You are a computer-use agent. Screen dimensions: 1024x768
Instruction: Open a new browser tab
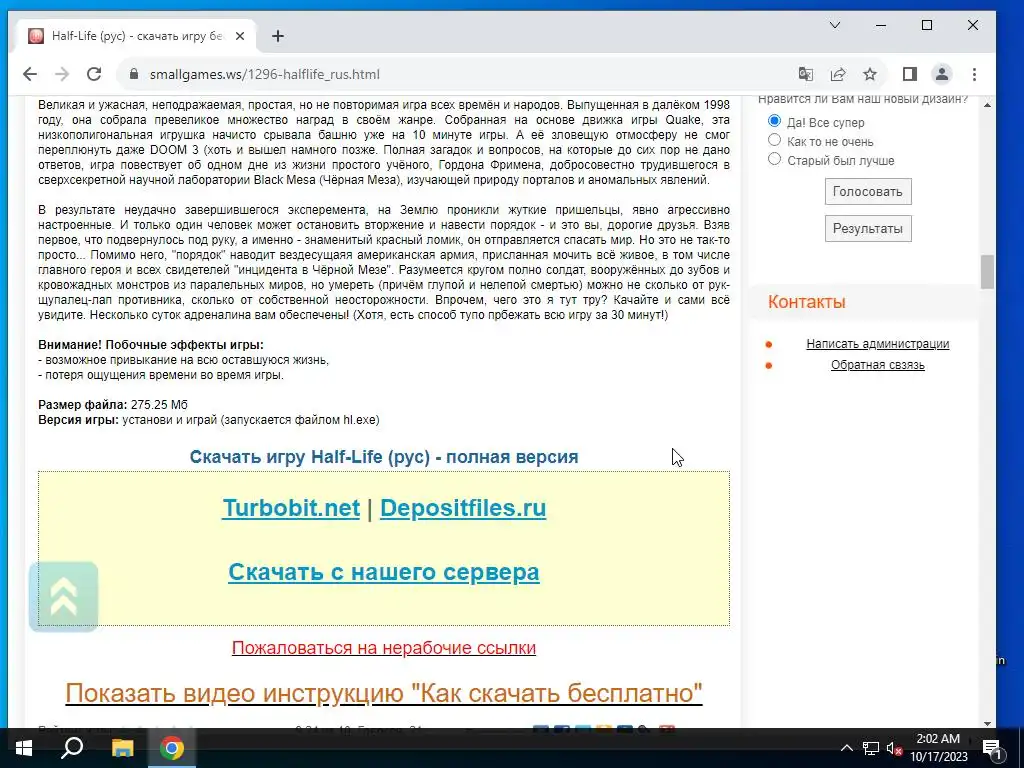point(278,36)
